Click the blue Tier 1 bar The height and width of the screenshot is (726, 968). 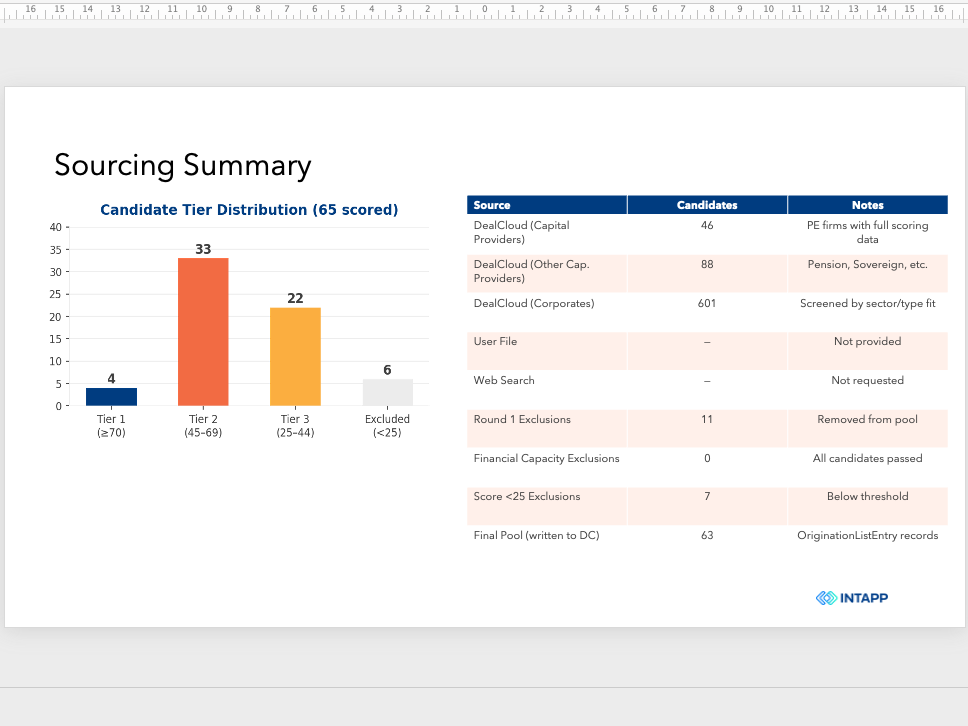pyautogui.click(x=111, y=396)
